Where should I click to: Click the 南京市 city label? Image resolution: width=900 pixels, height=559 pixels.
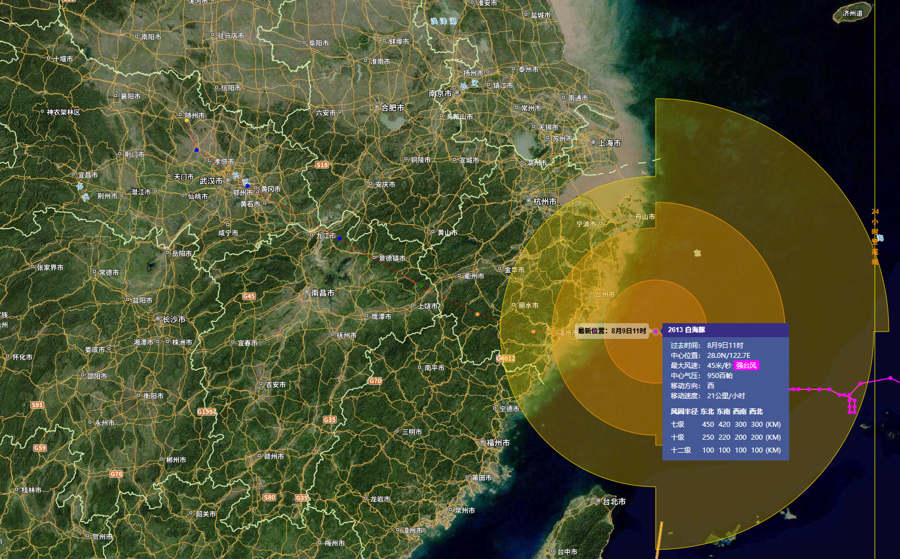pos(440,94)
